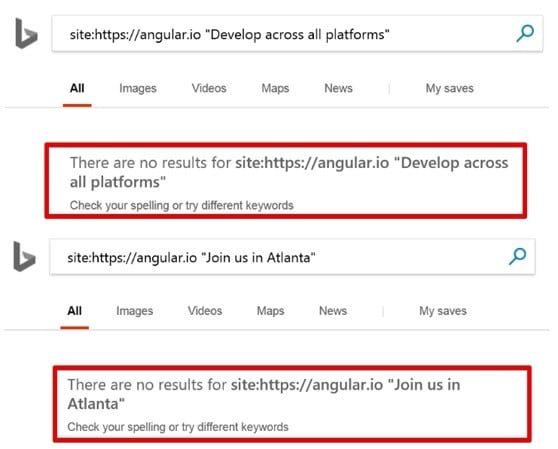Open the Maps tab under the "Join us in Atlanta" search
This screenshot has height=449, width=558.
tap(270, 311)
